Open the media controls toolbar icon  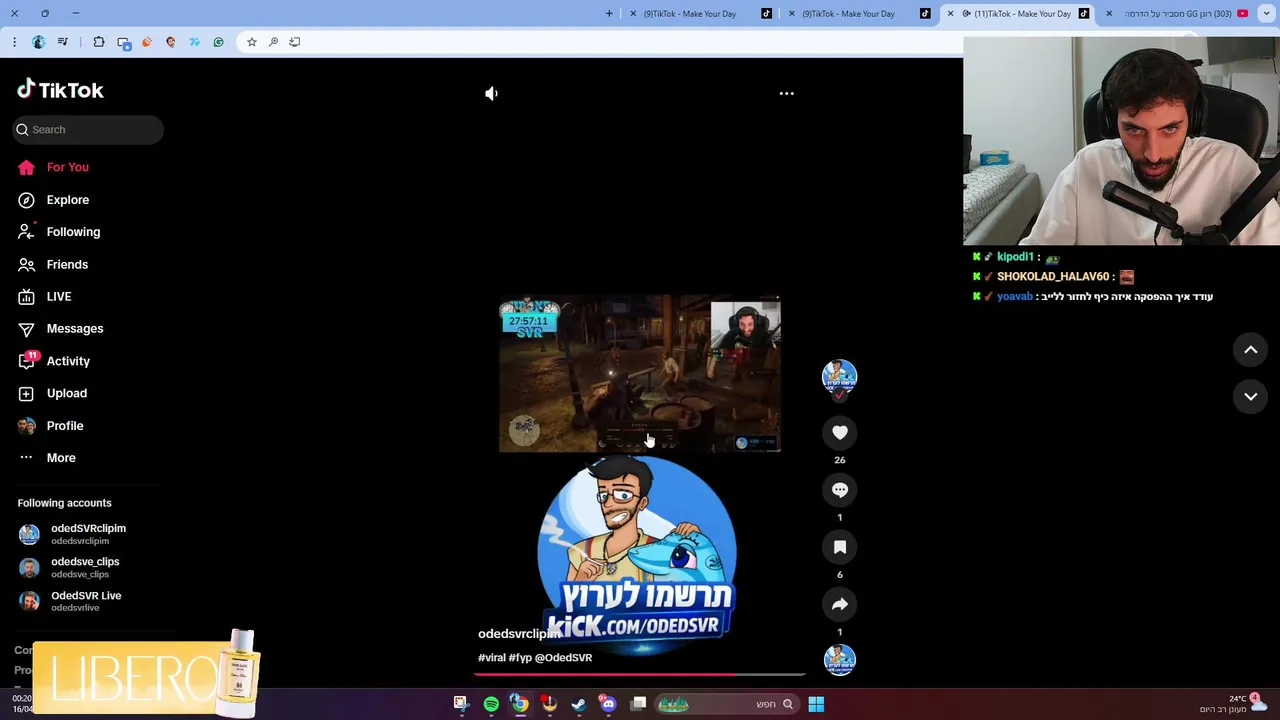(x=63, y=42)
